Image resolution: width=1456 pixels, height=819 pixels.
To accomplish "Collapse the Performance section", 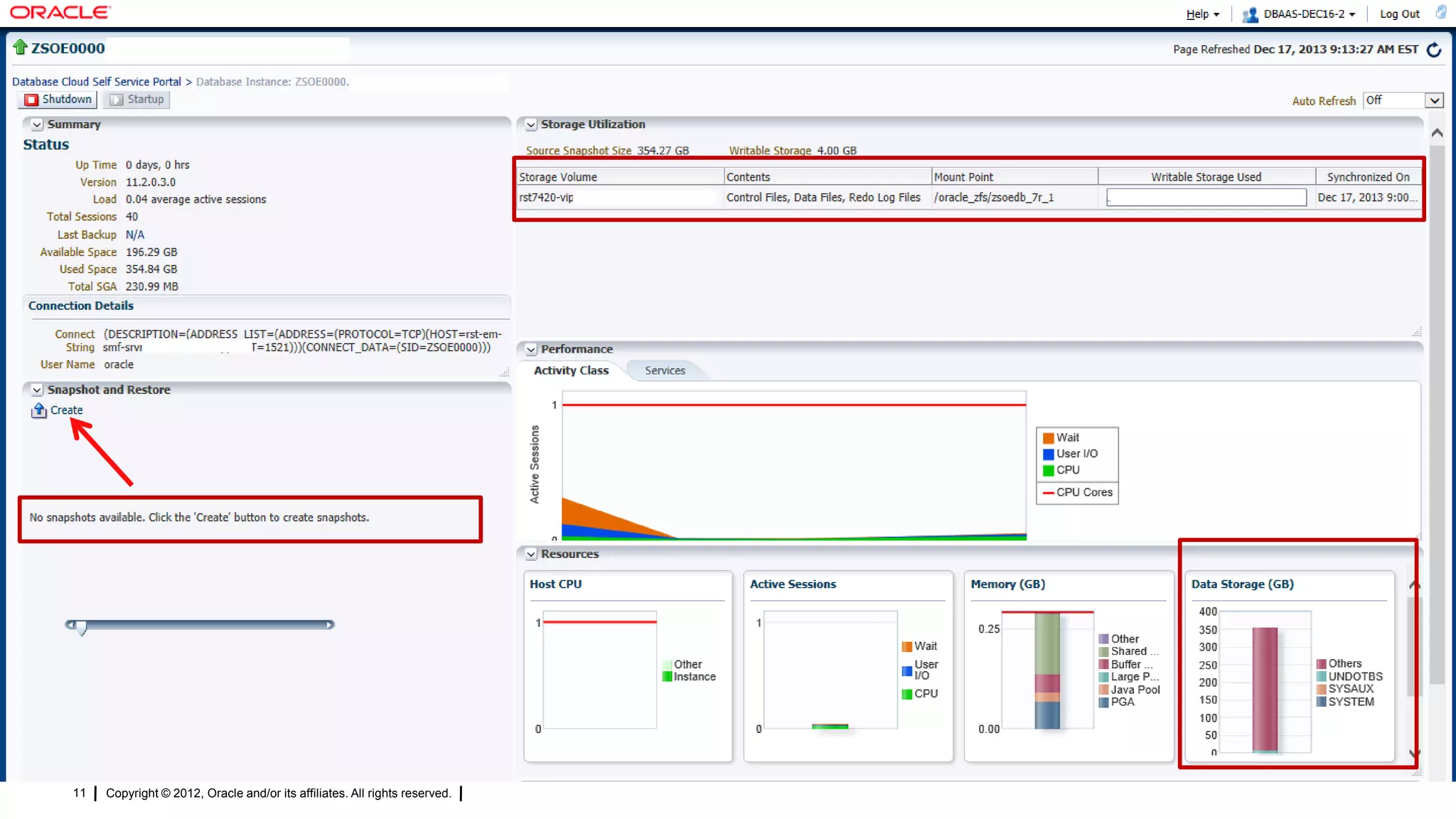I will click(x=530, y=349).
